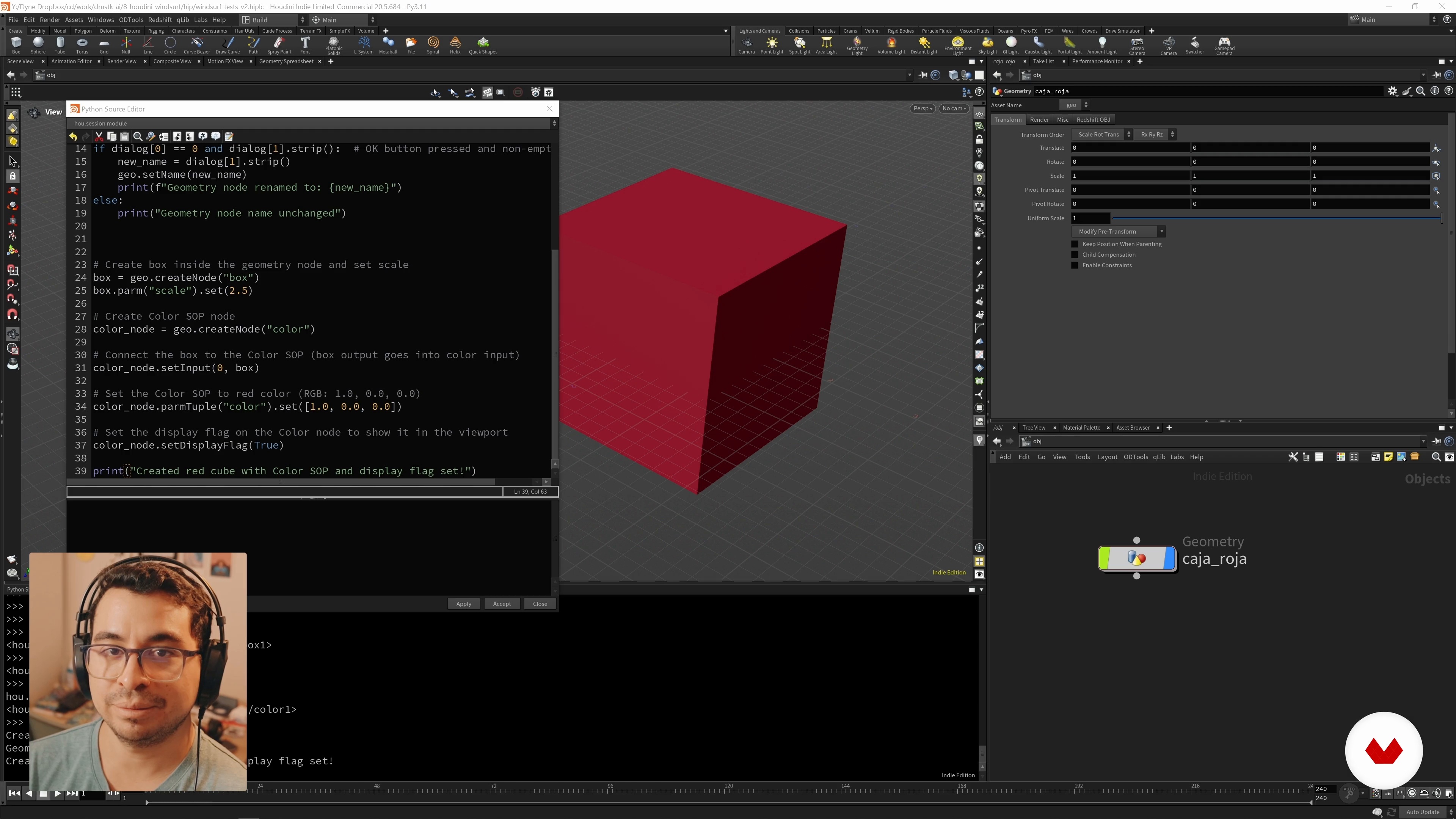The image size is (1456, 819).
Task: Toggle the Child Compensation checkbox
Action: (x=1075, y=255)
